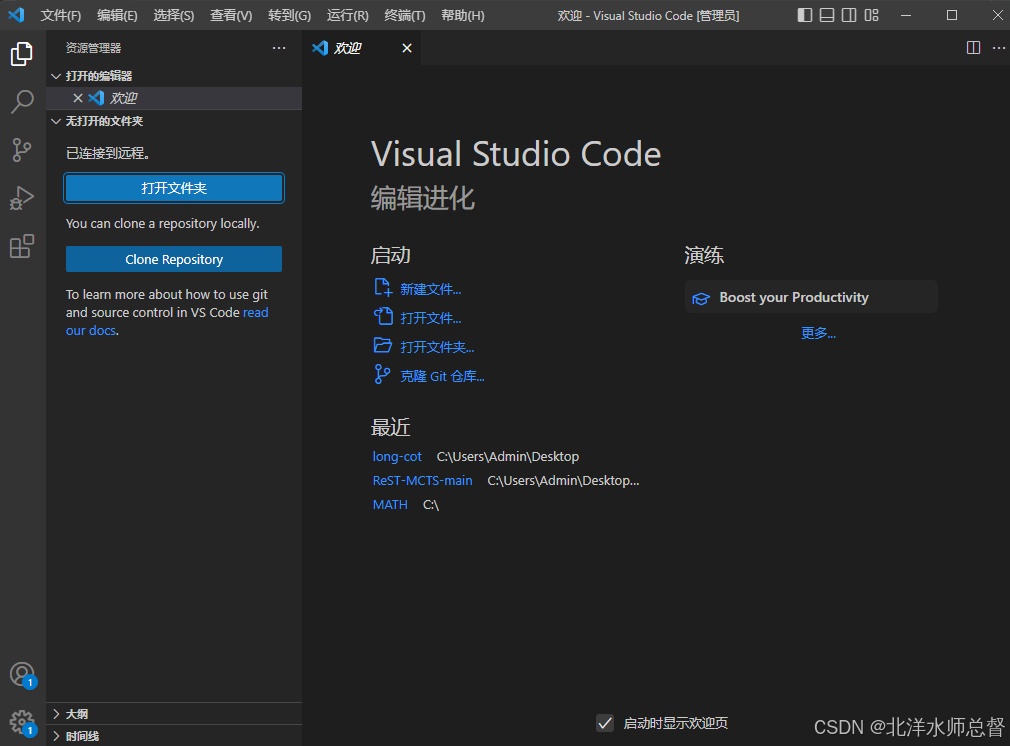The image size is (1010, 746).
Task: Open the Explorer view in activity bar
Action: [22, 53]
